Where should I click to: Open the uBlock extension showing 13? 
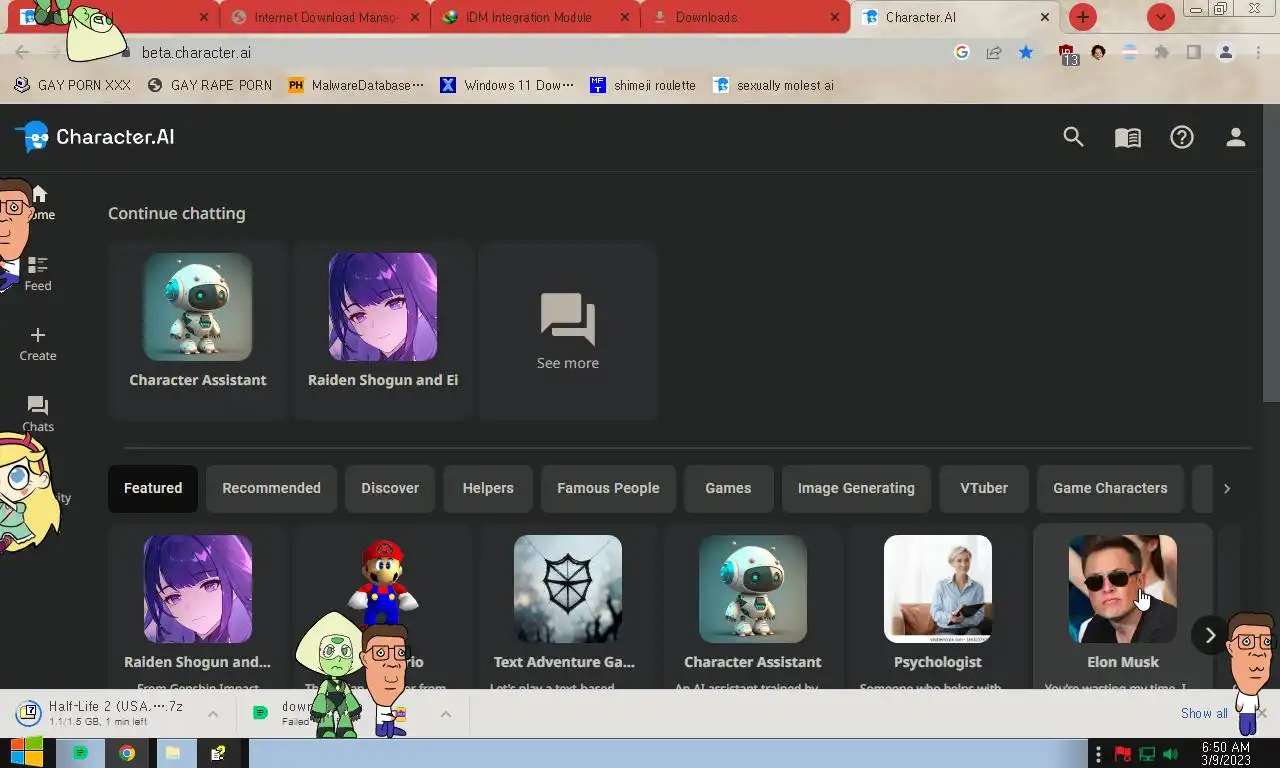tap(1067, 54)
